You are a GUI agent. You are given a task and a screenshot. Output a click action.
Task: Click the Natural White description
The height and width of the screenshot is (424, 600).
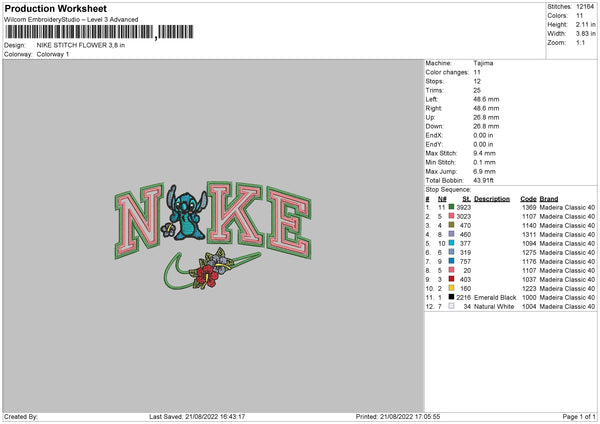point(494,307)
